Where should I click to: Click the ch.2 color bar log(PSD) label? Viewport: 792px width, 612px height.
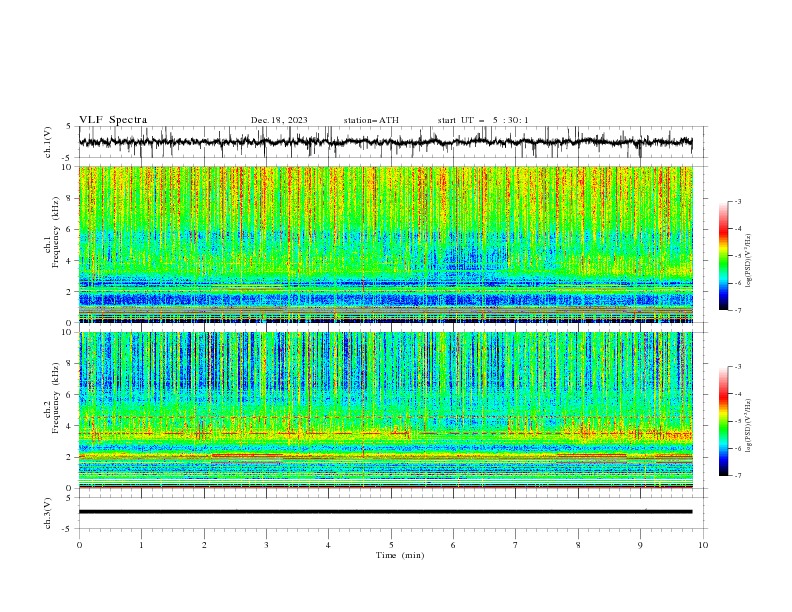[748, 426]
